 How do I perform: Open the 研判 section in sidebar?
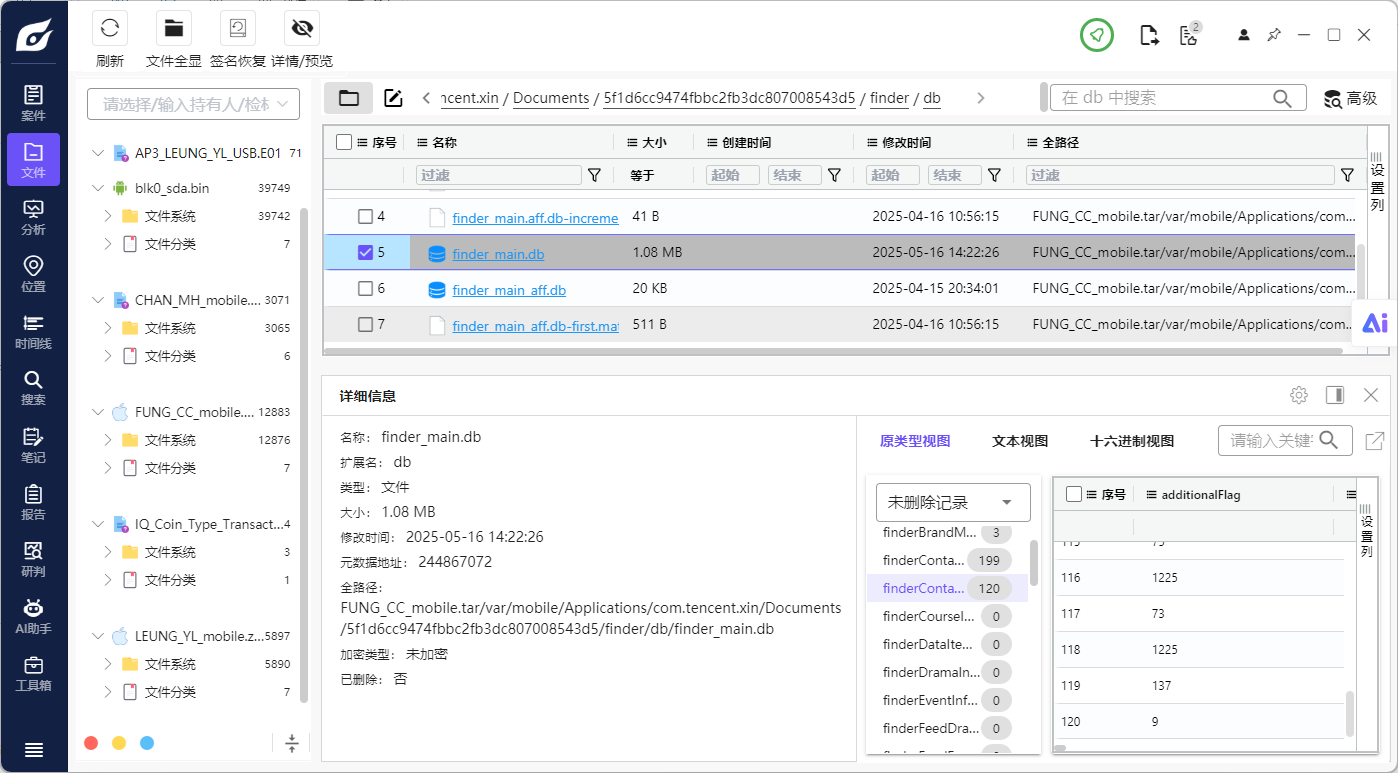33,559
